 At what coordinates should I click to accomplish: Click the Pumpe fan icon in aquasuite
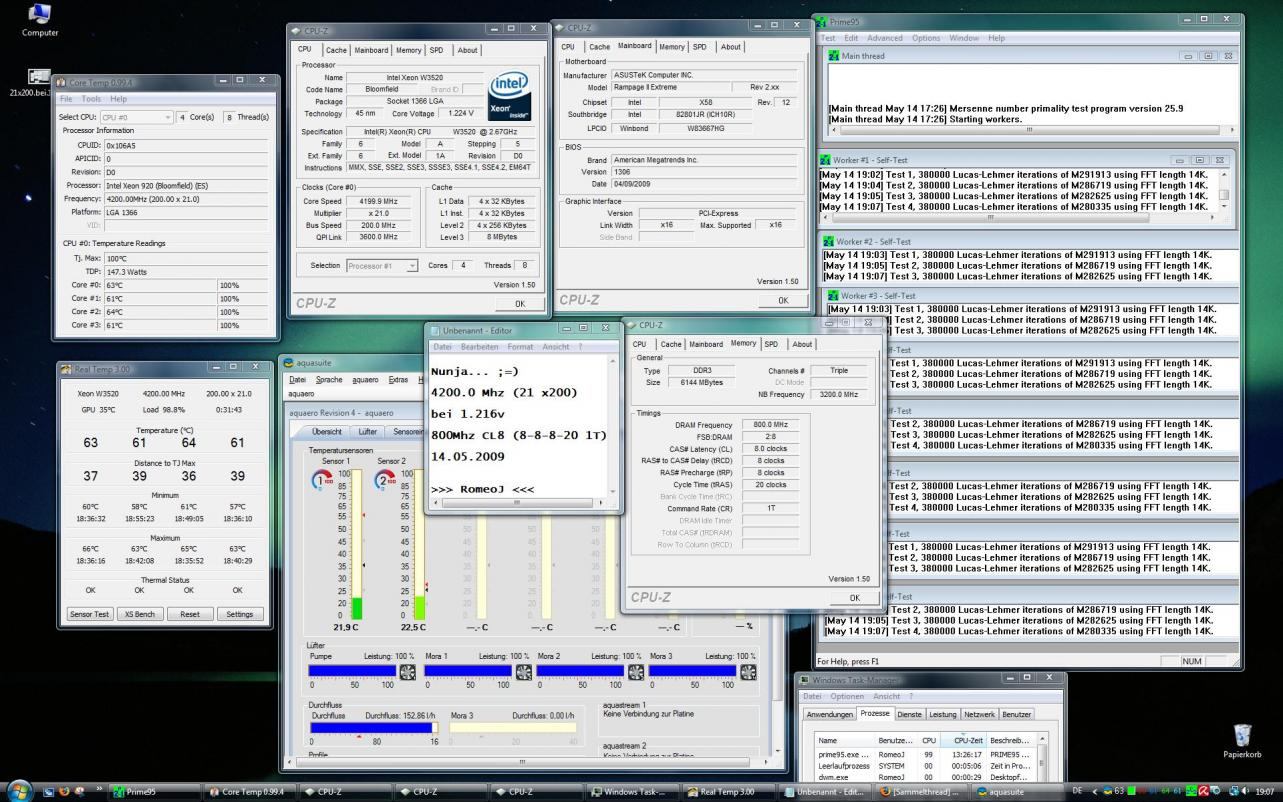pyautogui.click(x=408, y=672)
